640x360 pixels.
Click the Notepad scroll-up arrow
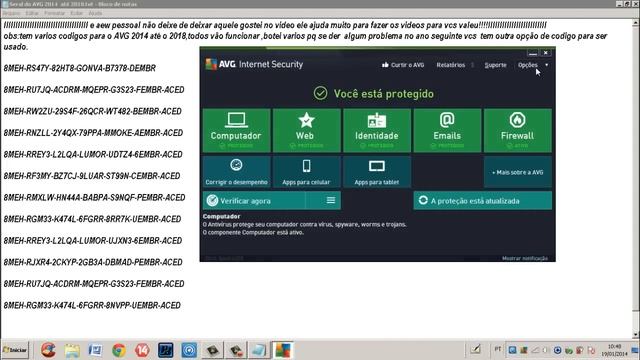636,22
